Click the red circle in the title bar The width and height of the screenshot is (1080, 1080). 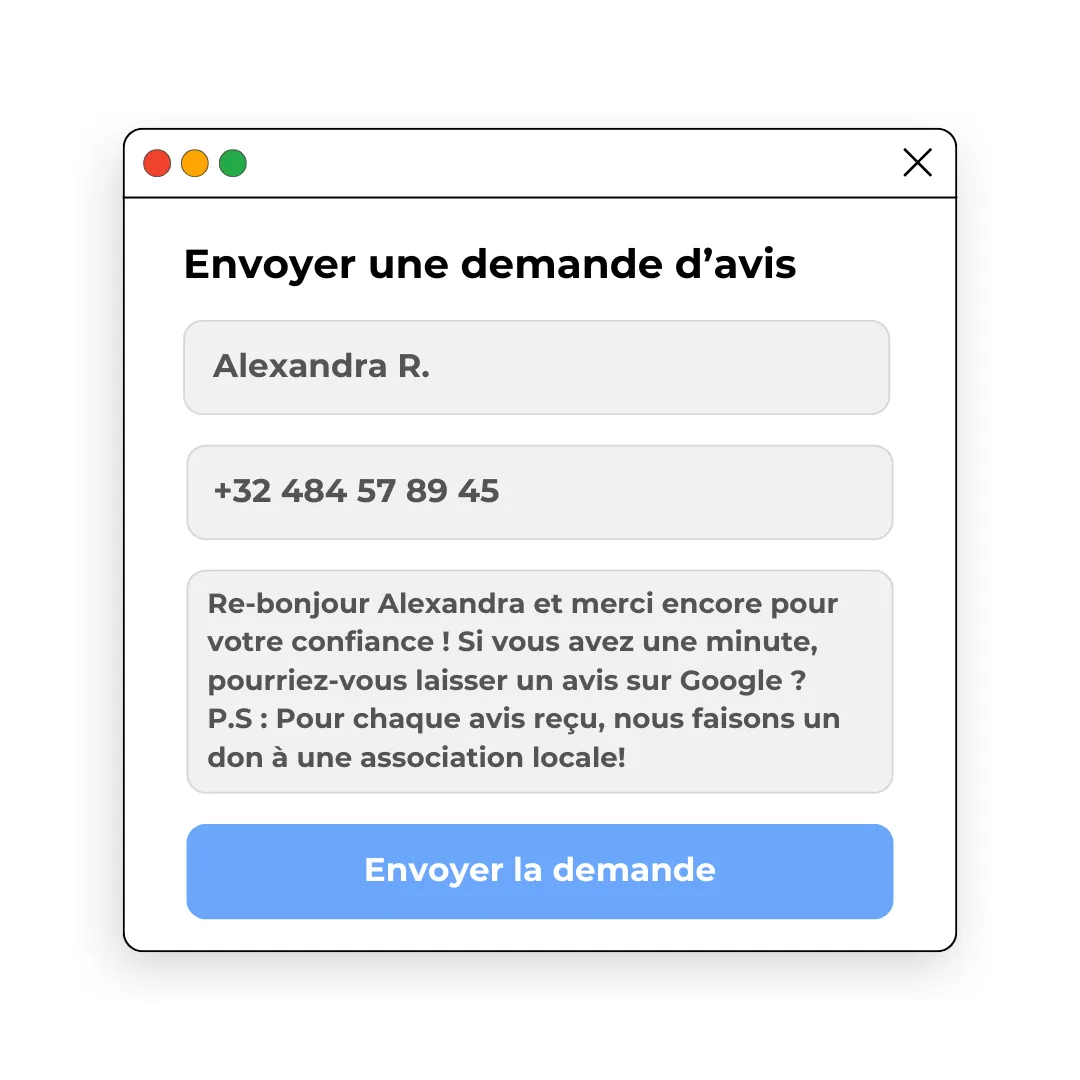coord(157,163)
